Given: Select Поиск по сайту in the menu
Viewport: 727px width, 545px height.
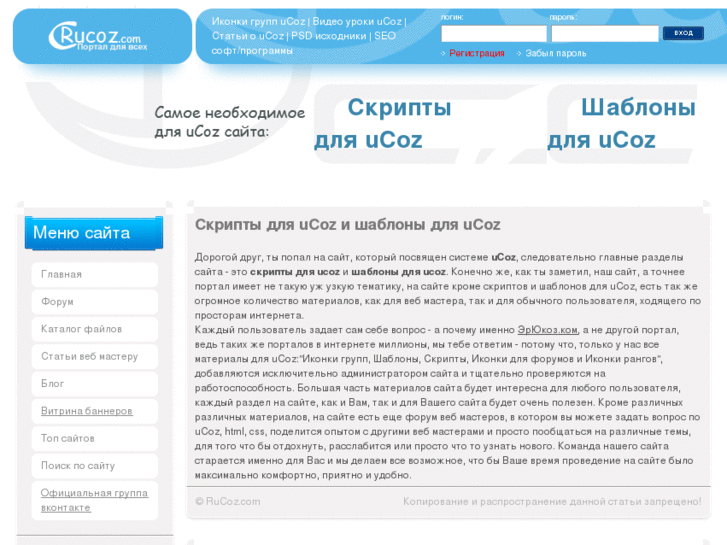Looking at the screenshot, I should point(95,466).
